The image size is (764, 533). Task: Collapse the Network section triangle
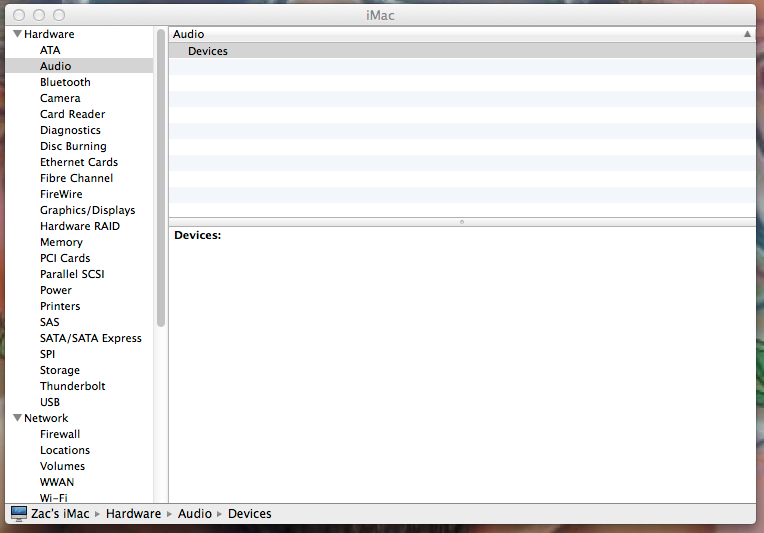tap(18, 418)
